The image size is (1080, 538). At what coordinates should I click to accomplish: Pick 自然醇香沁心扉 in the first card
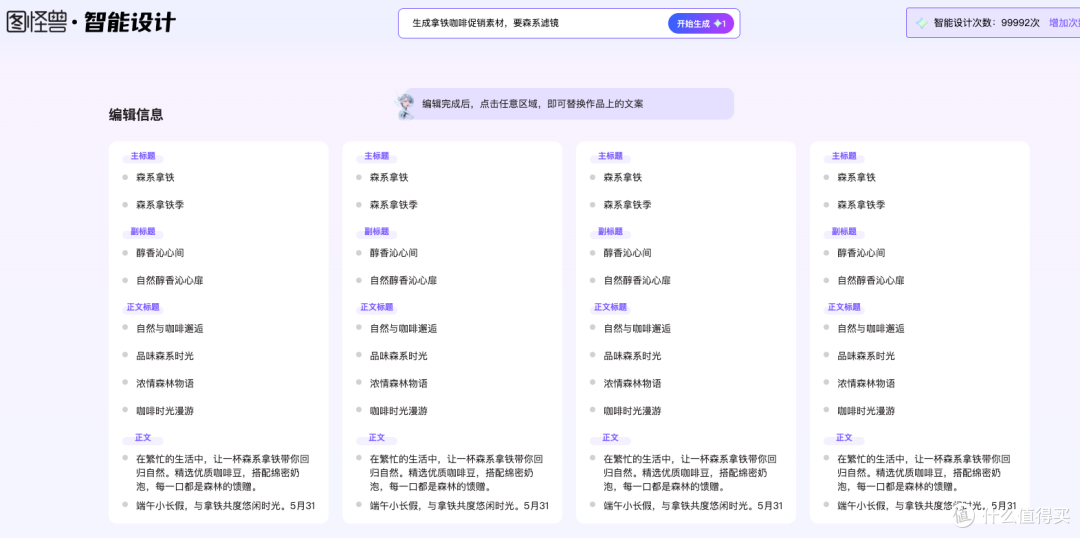169,280
